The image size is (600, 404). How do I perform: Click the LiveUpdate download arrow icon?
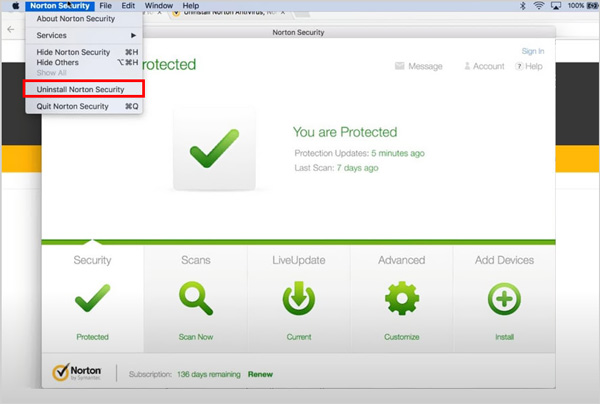coord(299,298)
